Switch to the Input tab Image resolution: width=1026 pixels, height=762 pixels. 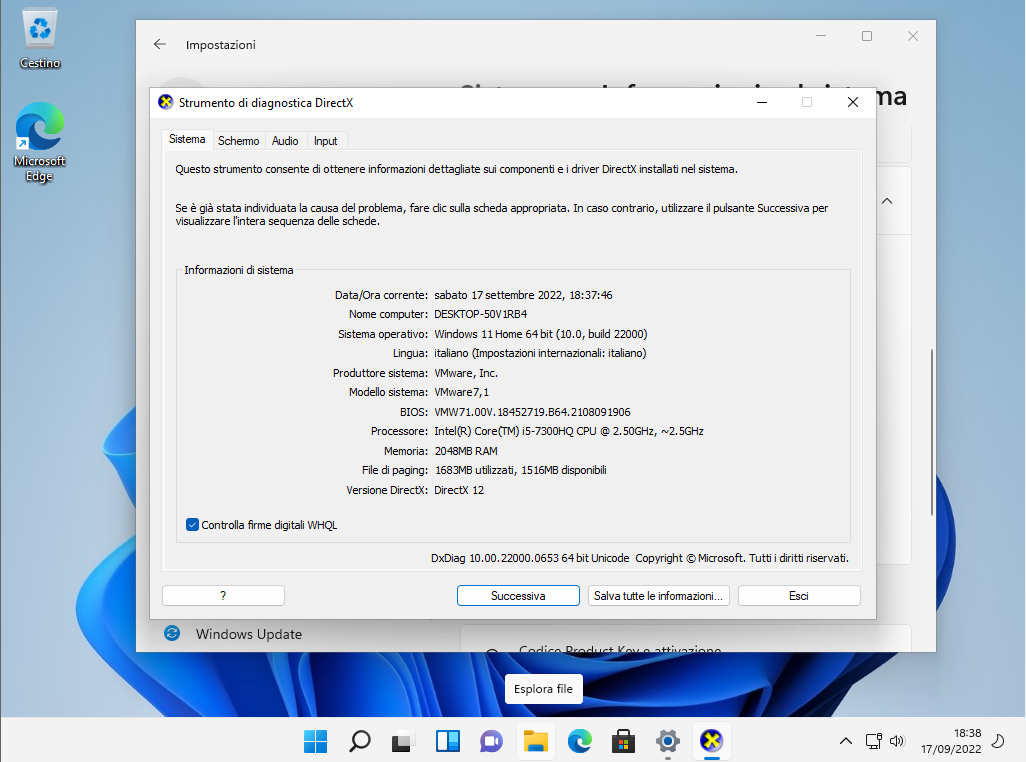[x=325, y=141]
